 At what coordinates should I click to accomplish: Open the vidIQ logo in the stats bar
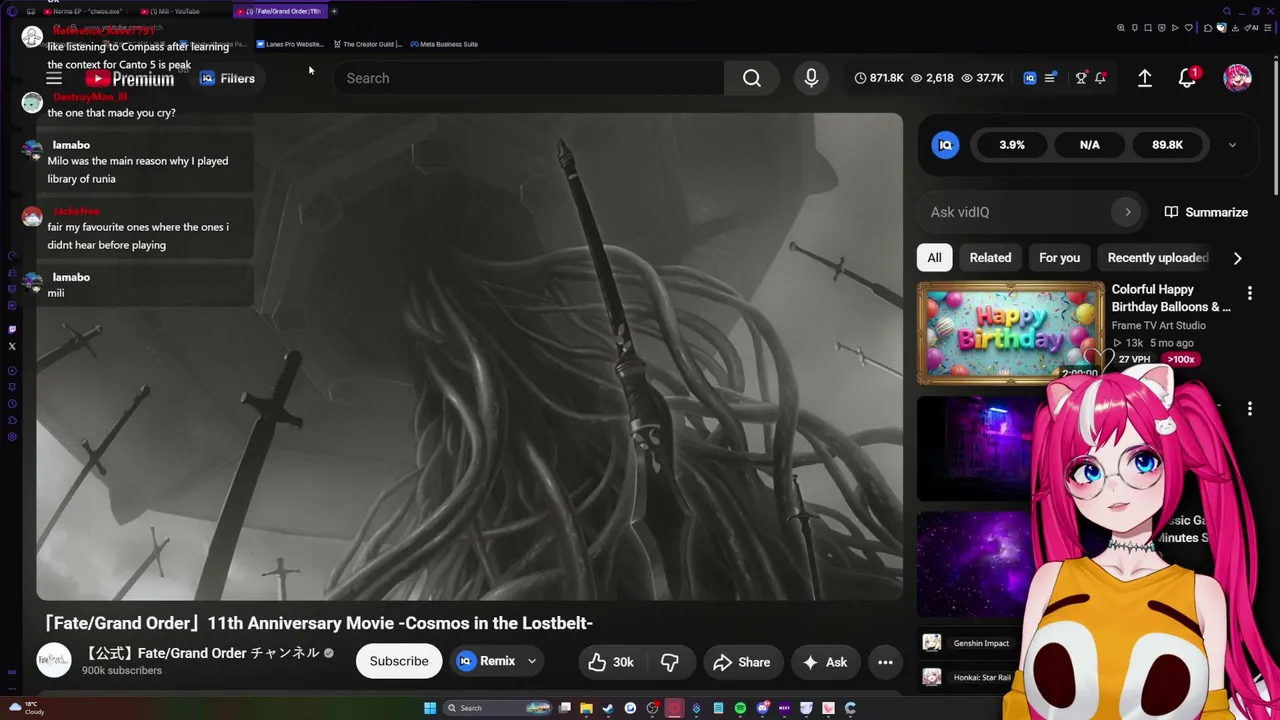1030,78
